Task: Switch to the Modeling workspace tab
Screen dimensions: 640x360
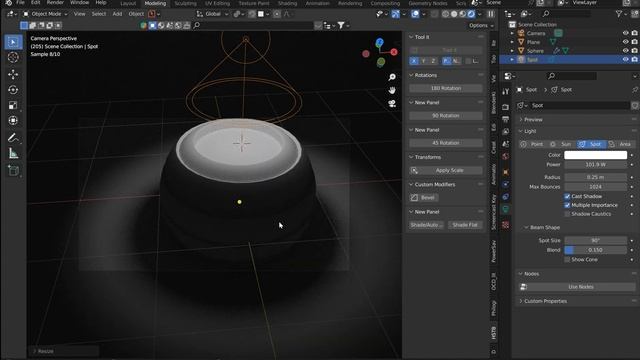Action: (156, 3)
